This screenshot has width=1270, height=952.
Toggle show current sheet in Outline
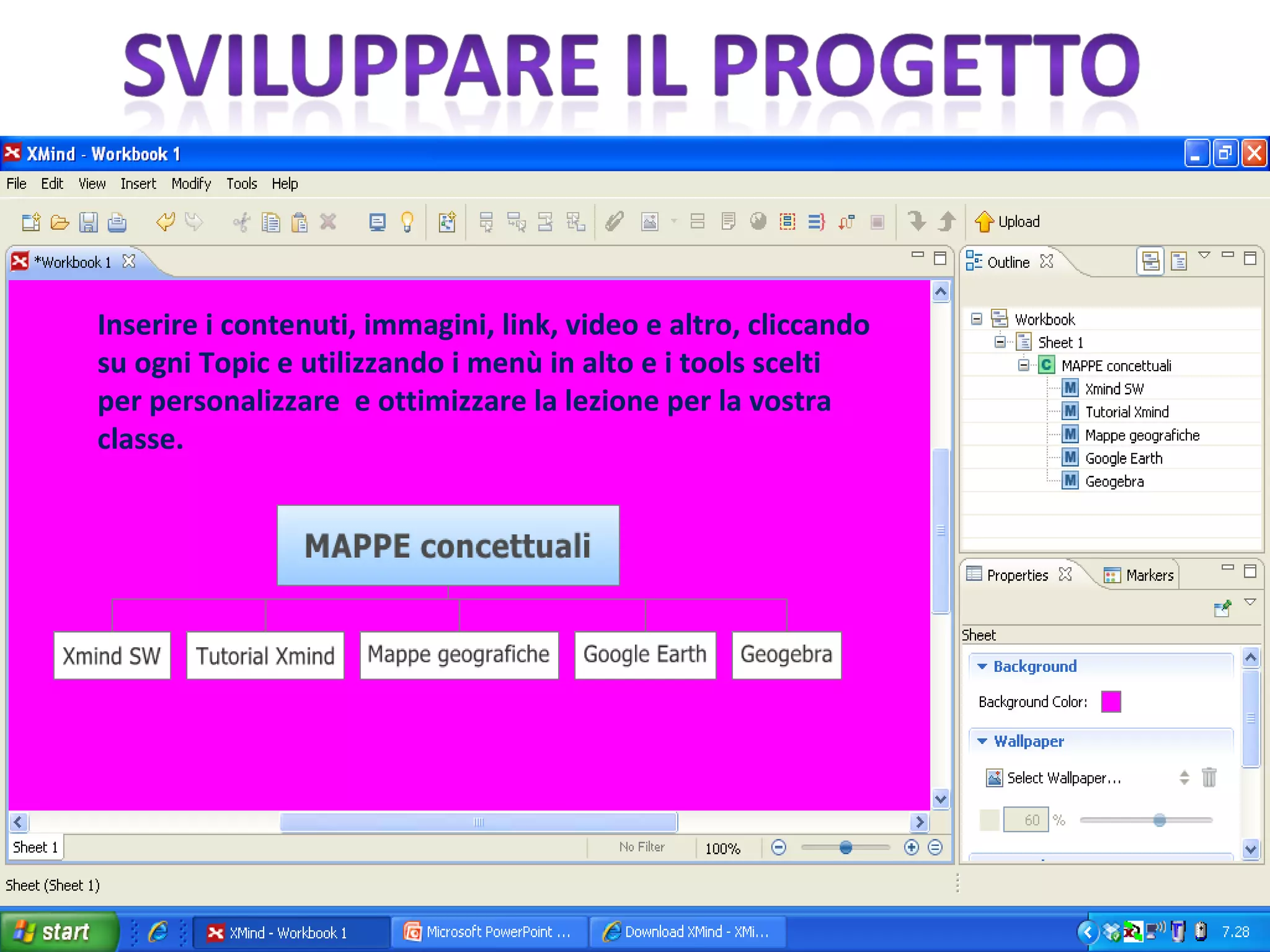1179,261
